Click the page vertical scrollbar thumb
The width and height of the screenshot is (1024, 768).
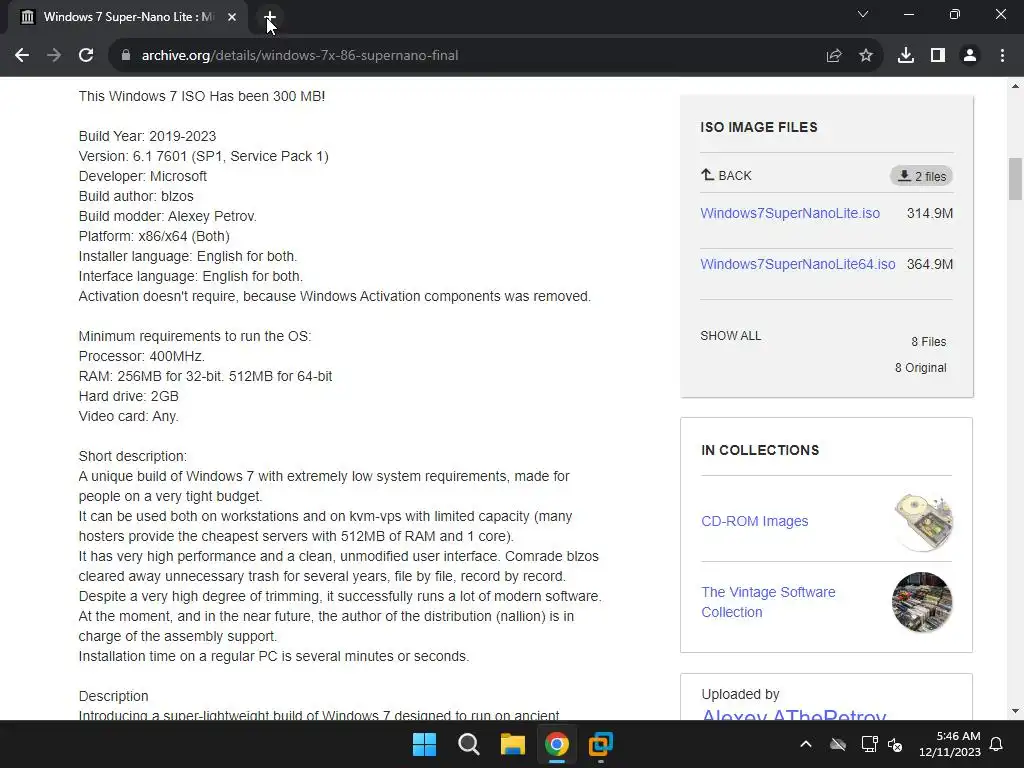point(1015,179)
